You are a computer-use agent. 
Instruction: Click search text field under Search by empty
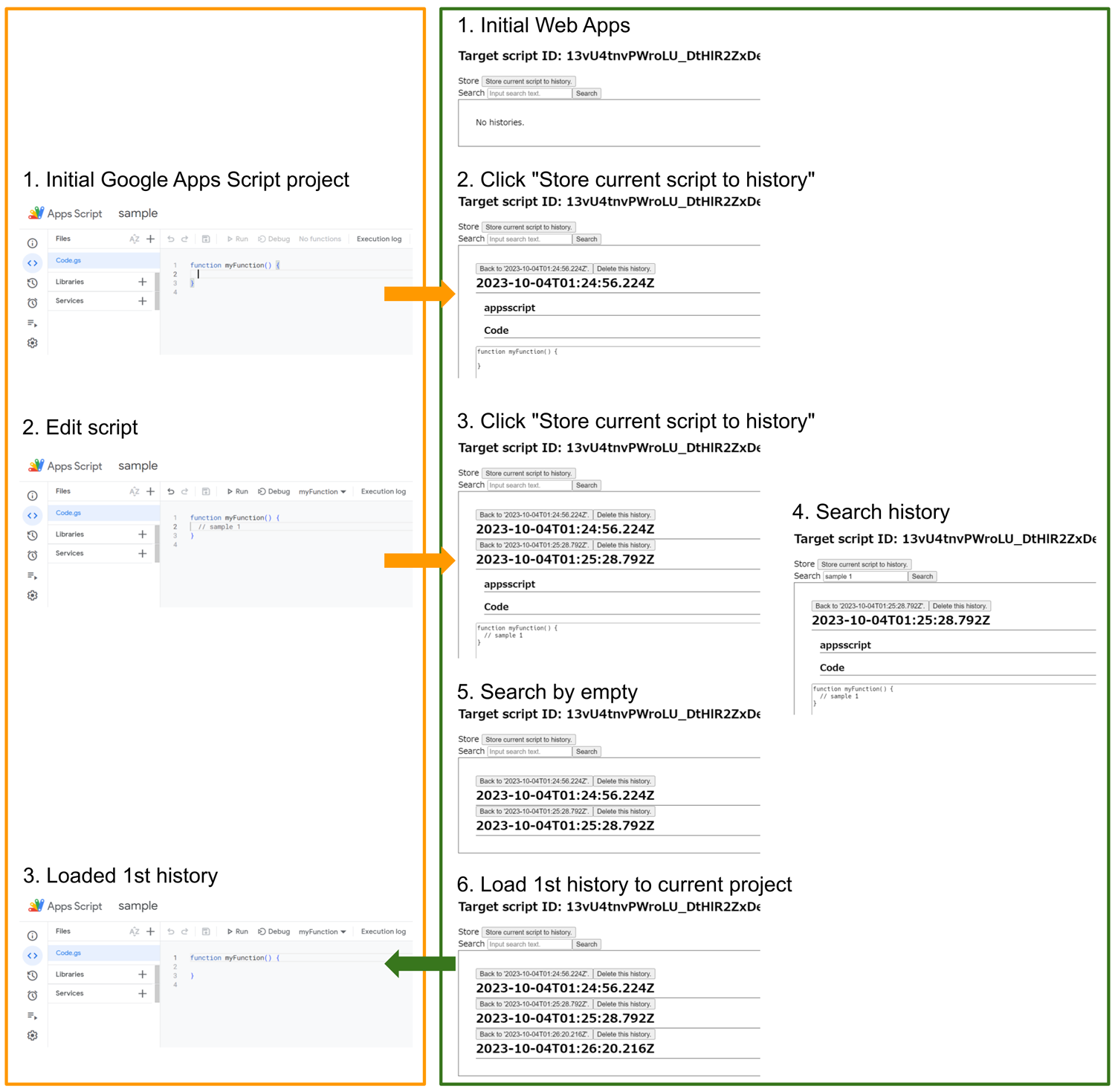point(529,752)
